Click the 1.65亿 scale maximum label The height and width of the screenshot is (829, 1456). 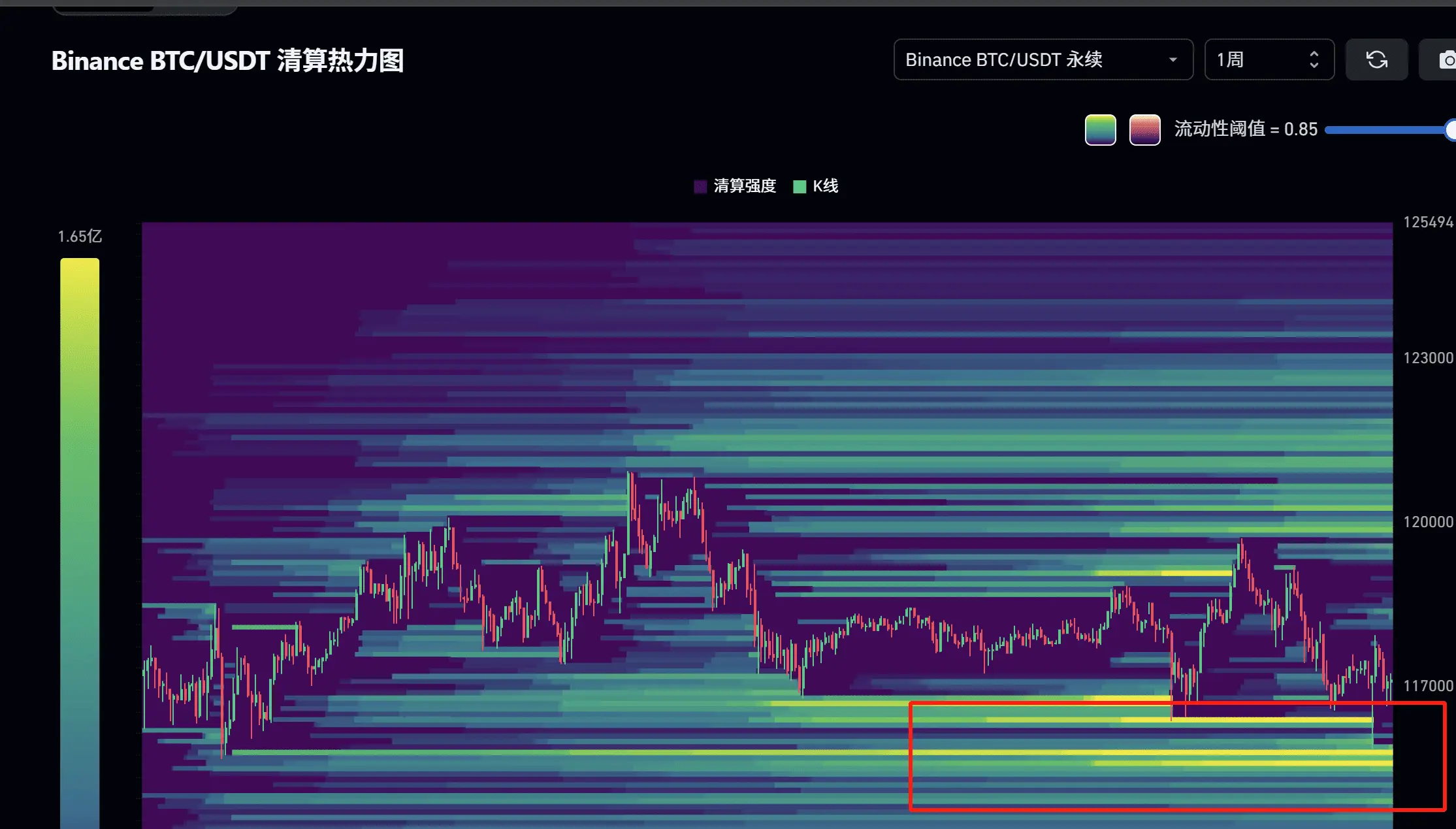click(80, 236)
